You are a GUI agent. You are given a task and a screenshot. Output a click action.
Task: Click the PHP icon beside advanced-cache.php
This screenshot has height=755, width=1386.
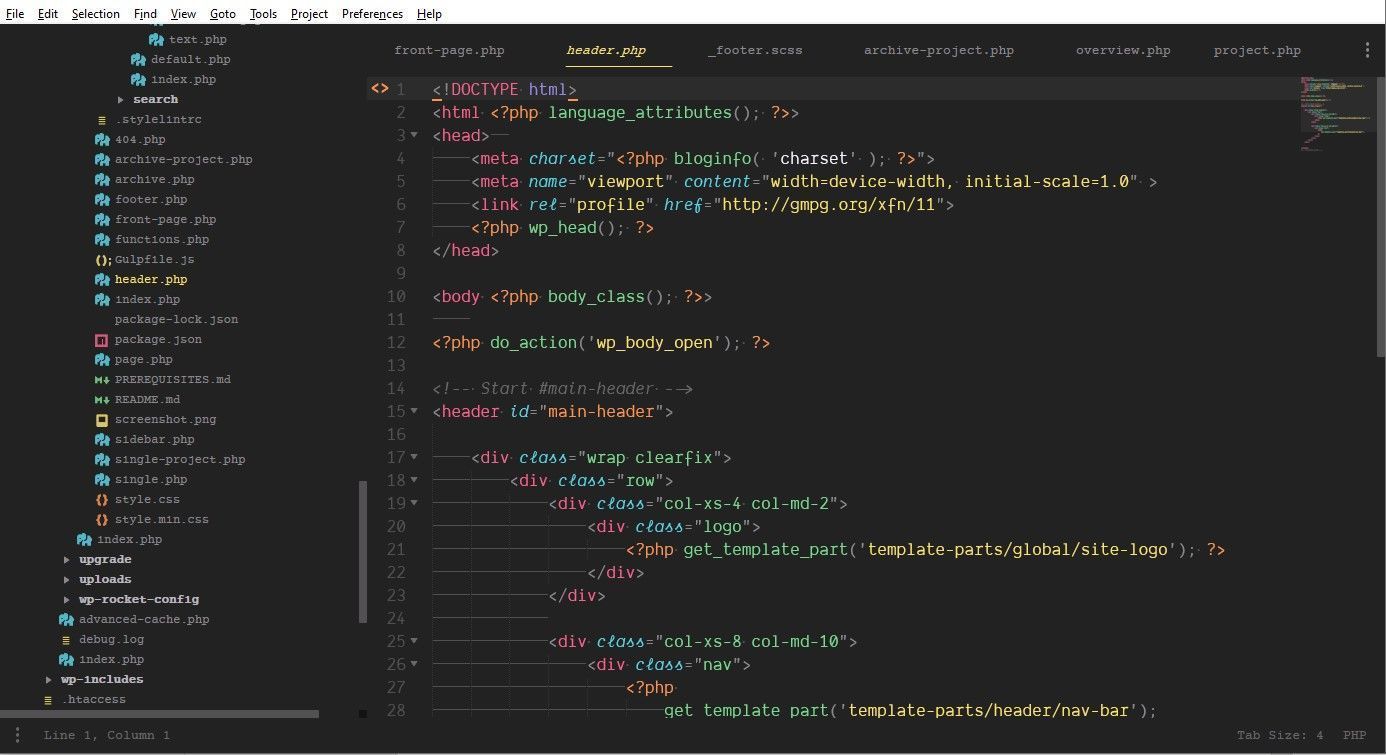(x=66, y=620)
